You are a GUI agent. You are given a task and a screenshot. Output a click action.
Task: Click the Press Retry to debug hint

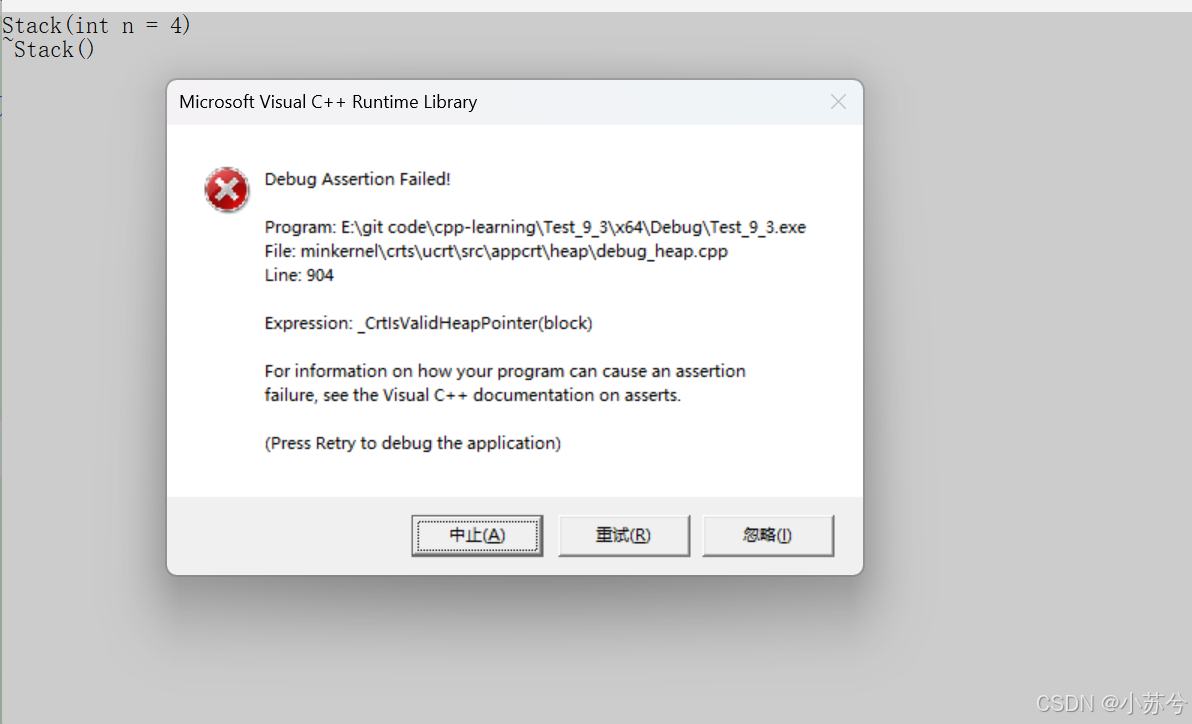click(413, 443)
